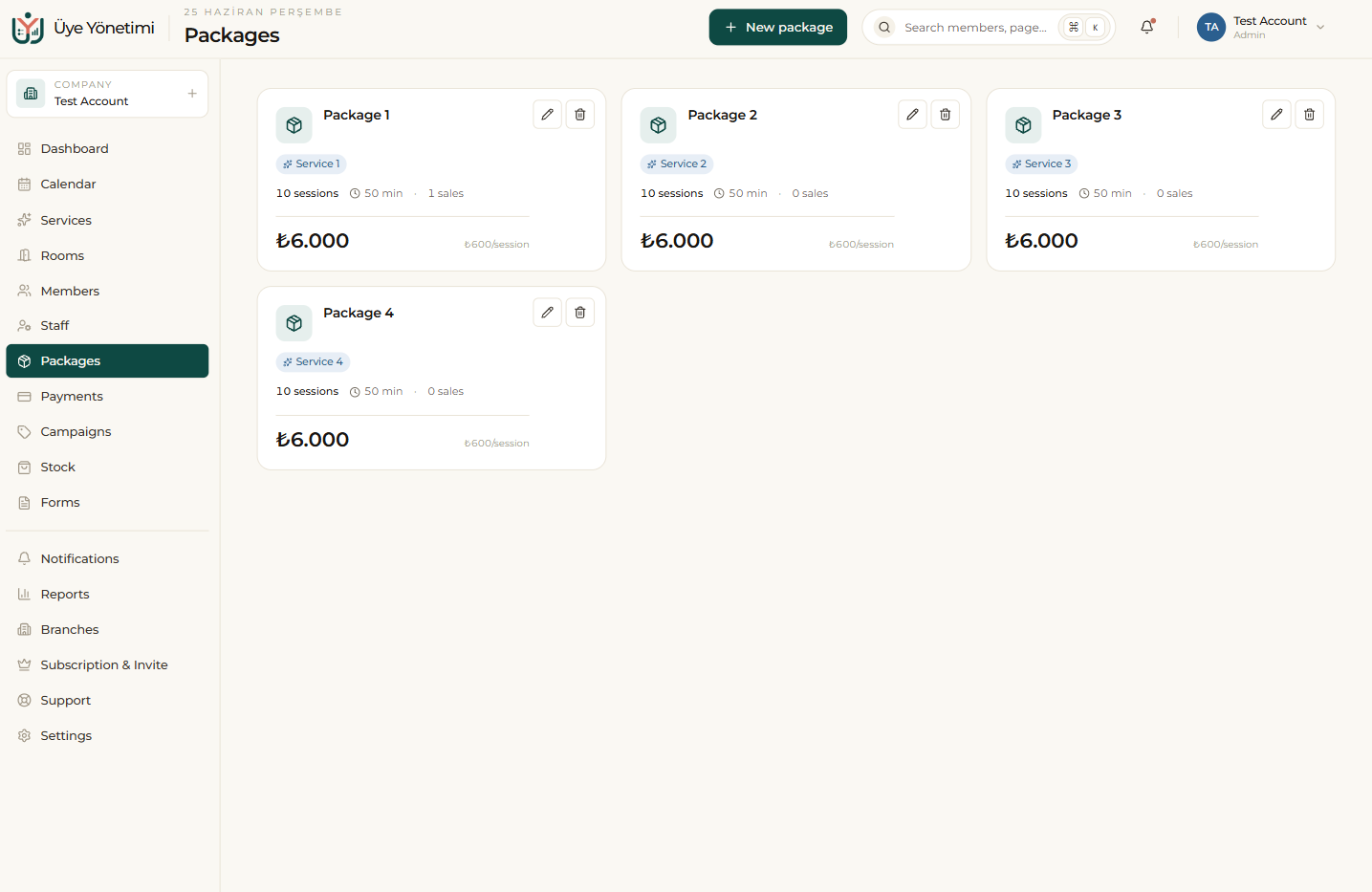Go to Stock page
Screen dimensions: 1372x892
tap(107, 468)
